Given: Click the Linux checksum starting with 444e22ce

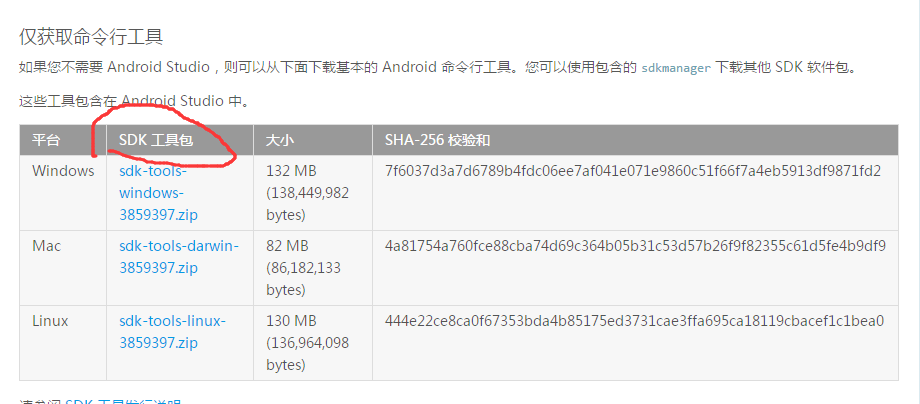Looking at the screenshot, I should [x=634, y=321].
